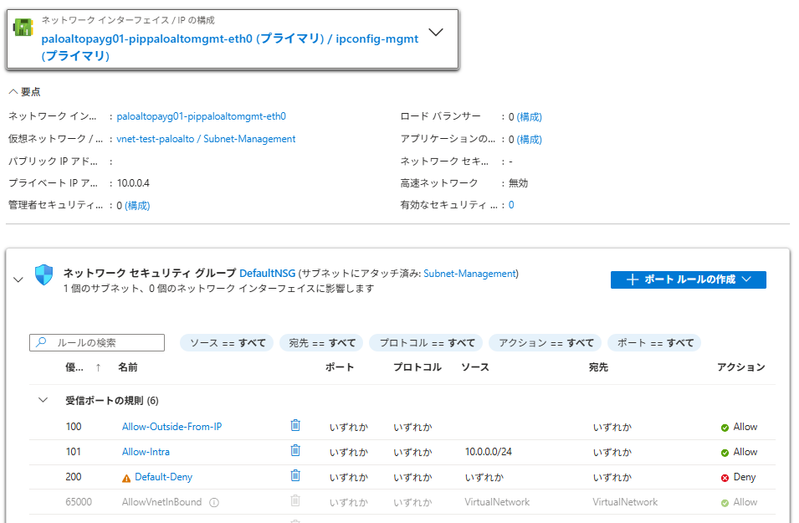The width and height of the screenshot is (799, 523).
Task: Click the network security group shield icon
Action: pos(44,275)
